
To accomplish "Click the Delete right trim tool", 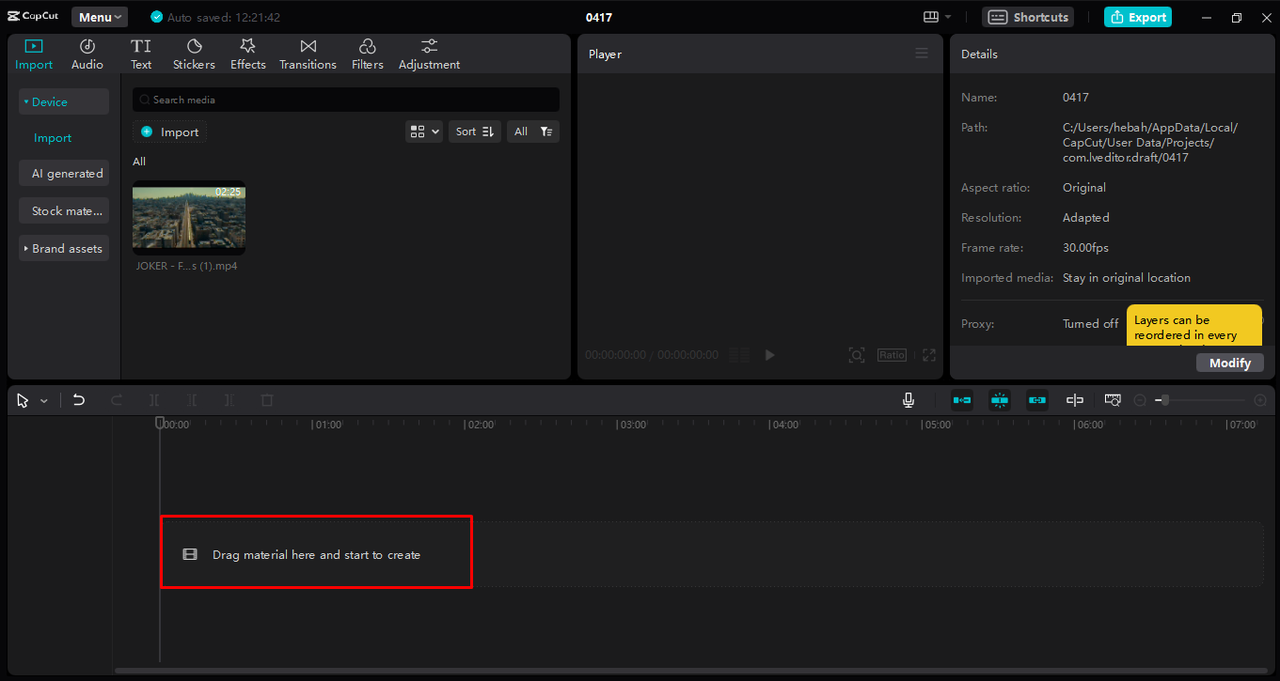I will 229,400.
